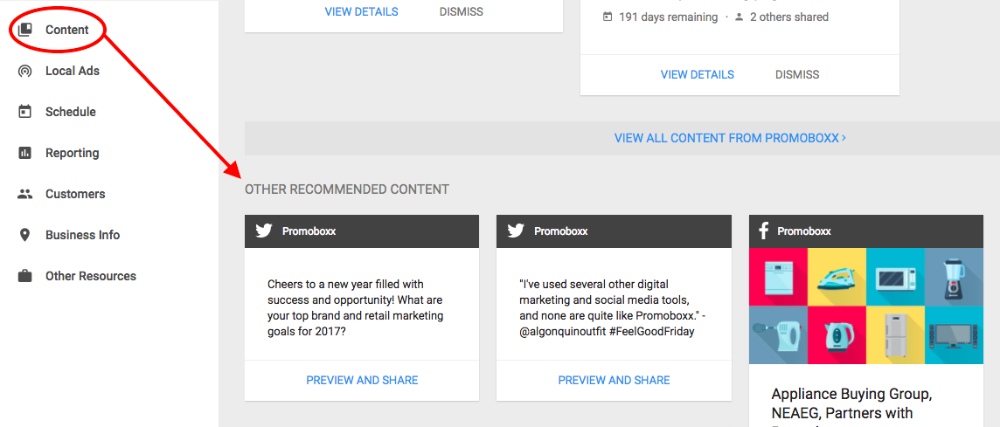
Task: Dismiss the card with 2 others shared
Action: tap(797, 75)
